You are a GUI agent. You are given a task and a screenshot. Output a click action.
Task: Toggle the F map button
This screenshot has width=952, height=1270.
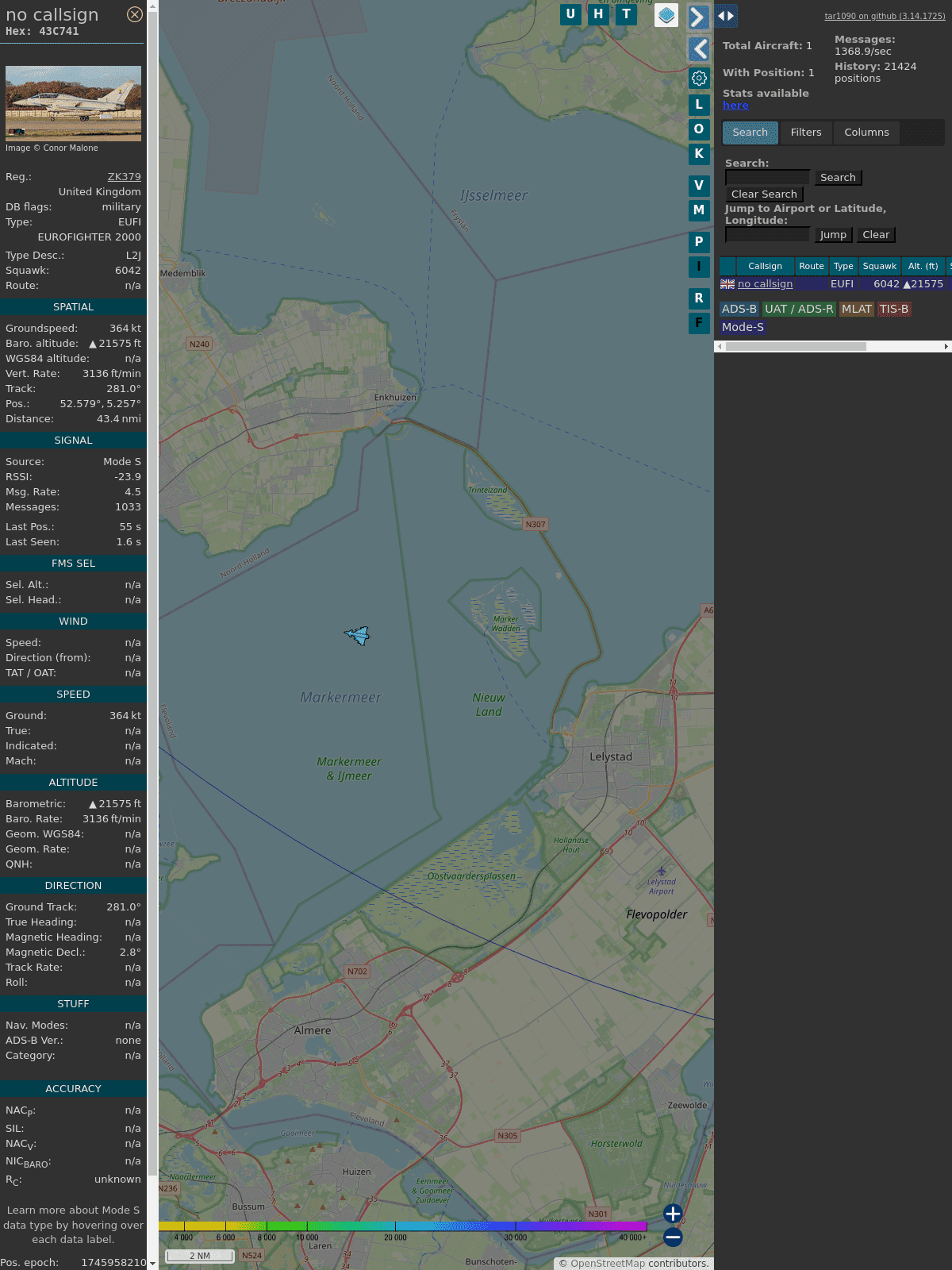pos(699,322)
